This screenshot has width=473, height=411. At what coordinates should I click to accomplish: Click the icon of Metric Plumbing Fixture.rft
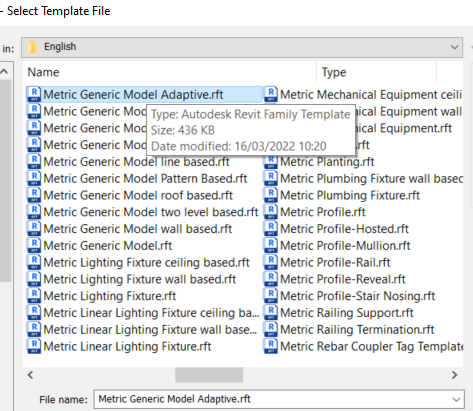(x=271, y=195)
